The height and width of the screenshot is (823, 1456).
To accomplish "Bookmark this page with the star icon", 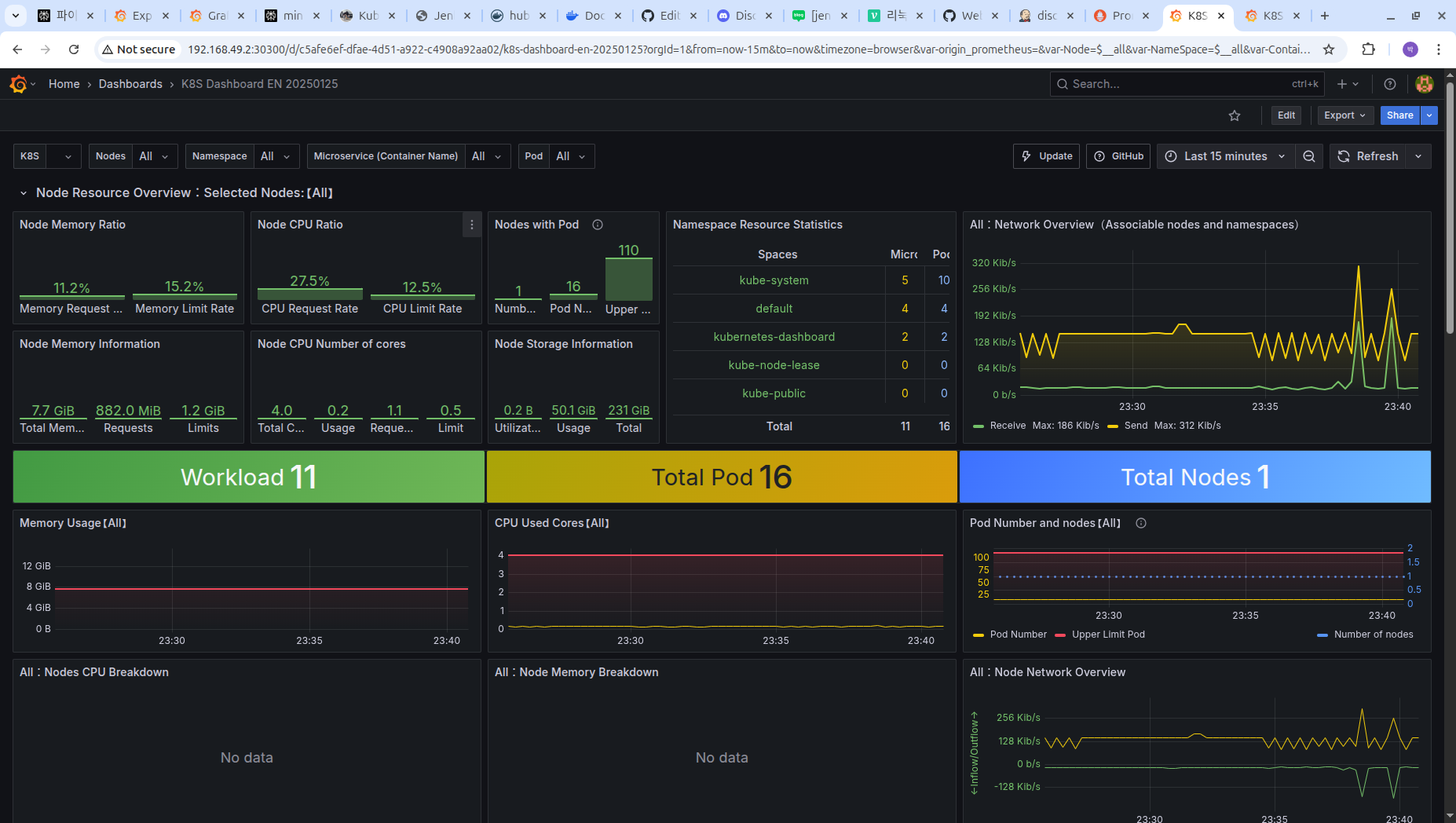I will pyautogui.click(x=1329, y=49).
